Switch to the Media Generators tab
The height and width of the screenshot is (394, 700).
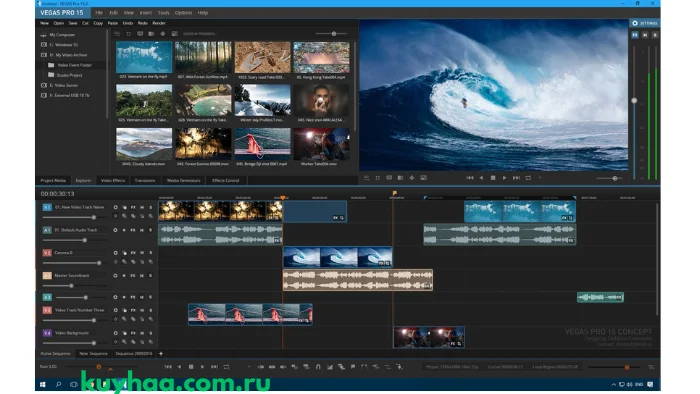(184, 180)
